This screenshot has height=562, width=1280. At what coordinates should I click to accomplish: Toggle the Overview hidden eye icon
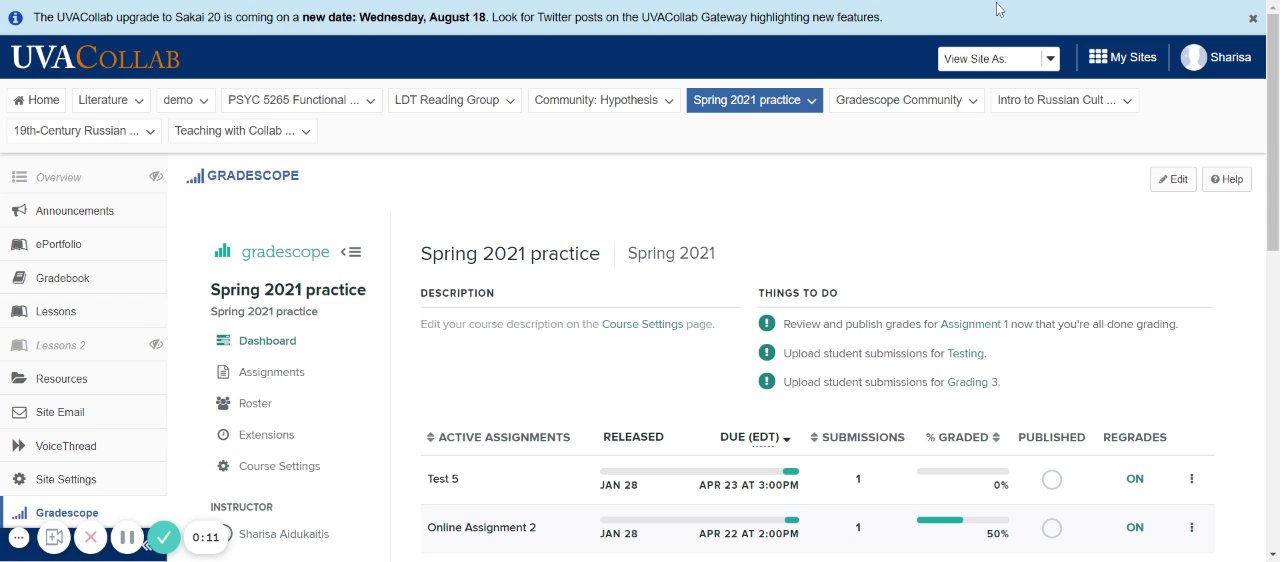pos(156,177)
